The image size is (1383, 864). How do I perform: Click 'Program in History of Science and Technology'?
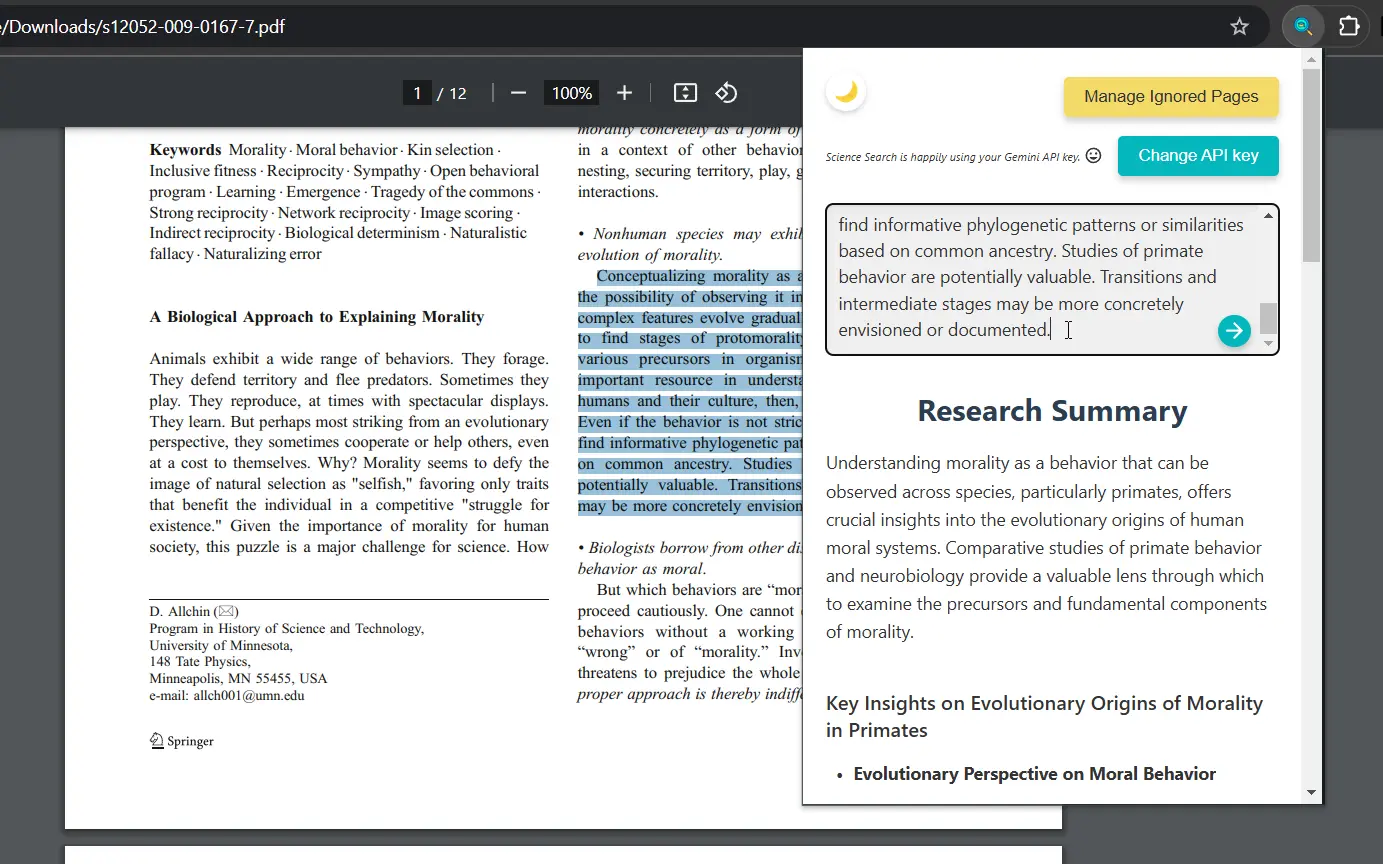click(x=286, y=629)
